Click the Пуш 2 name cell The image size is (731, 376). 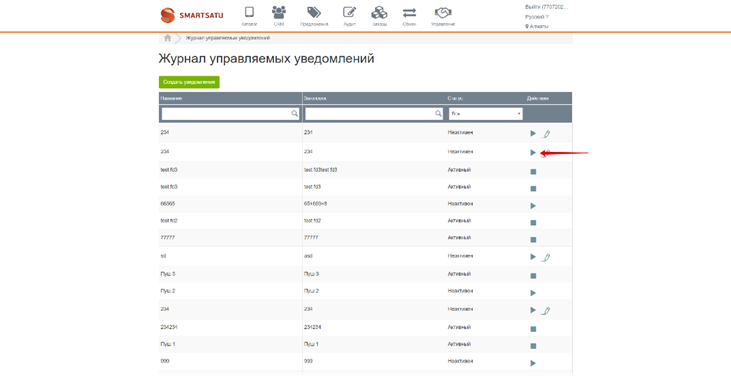168,291
